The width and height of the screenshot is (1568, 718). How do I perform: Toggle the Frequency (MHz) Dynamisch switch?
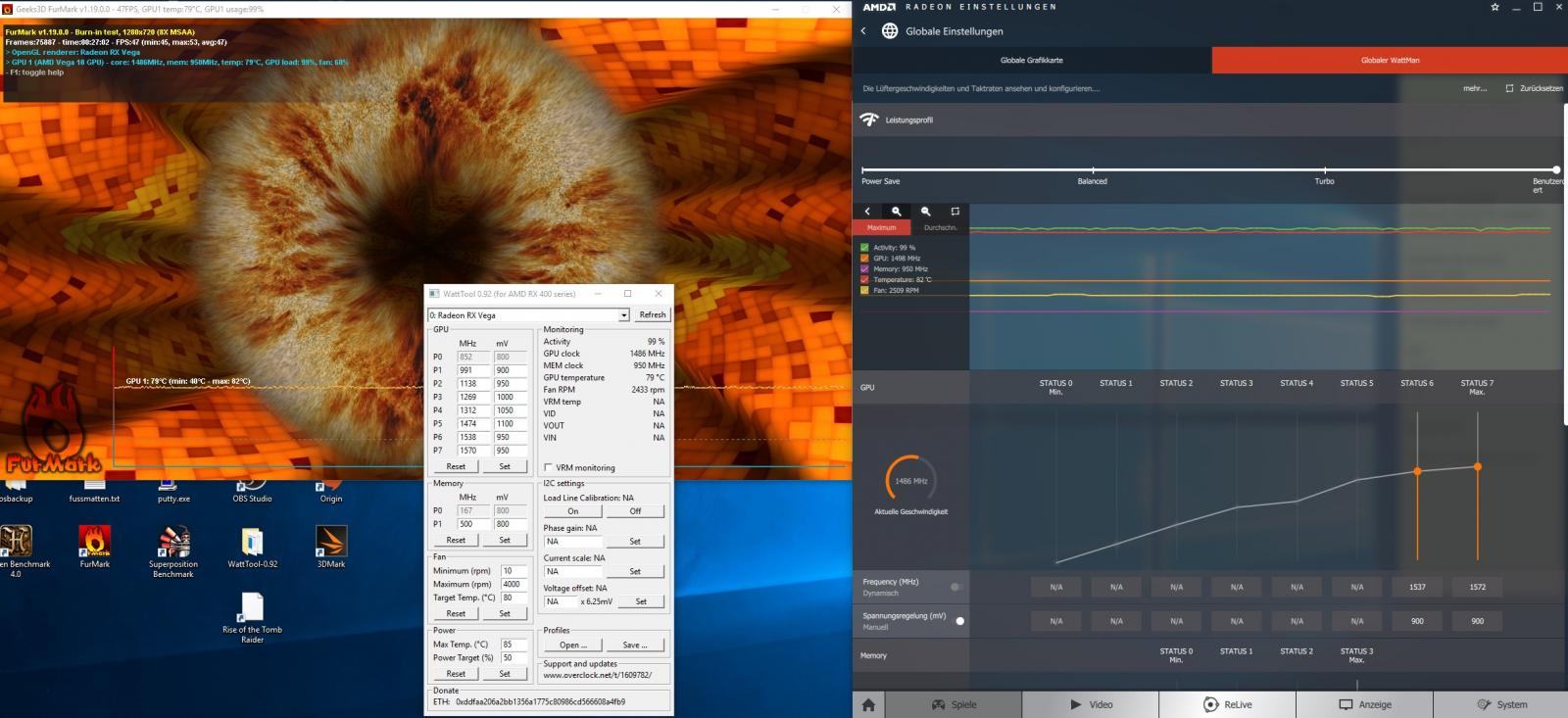pos(956,587)
